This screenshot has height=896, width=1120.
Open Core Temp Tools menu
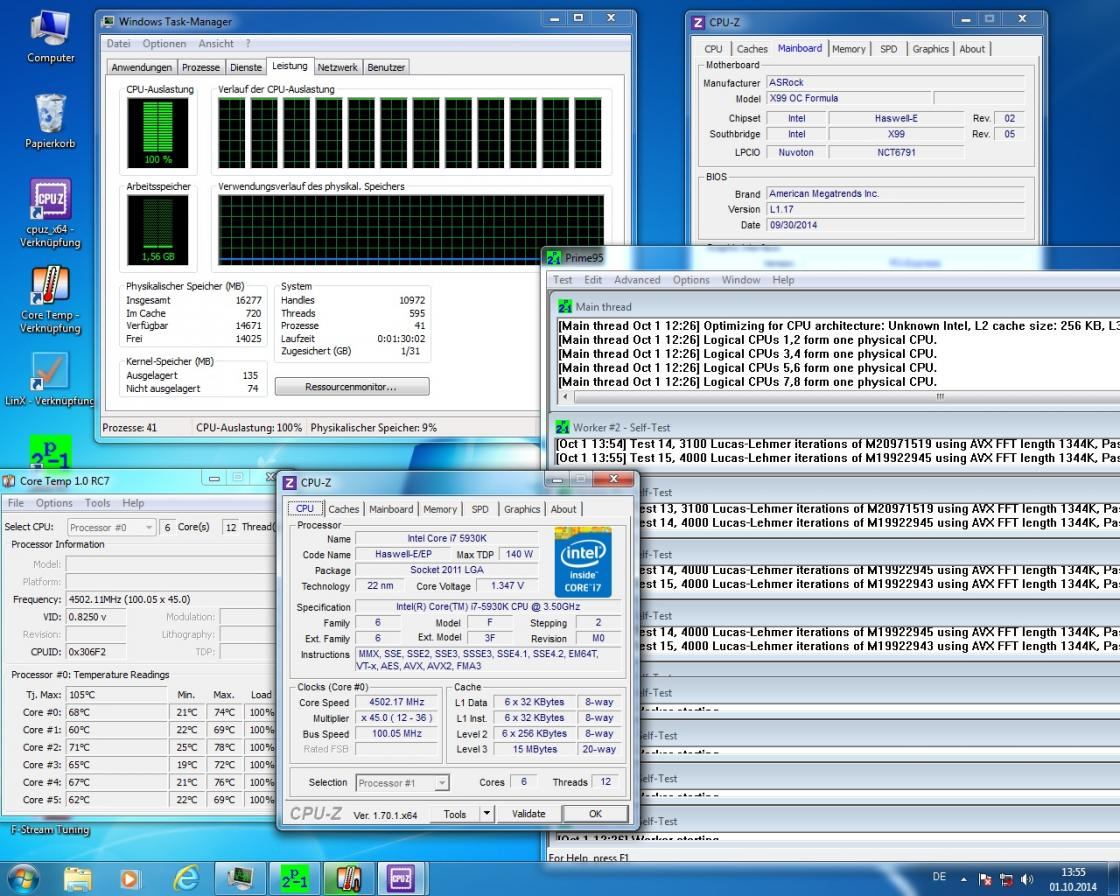[97, 503]
